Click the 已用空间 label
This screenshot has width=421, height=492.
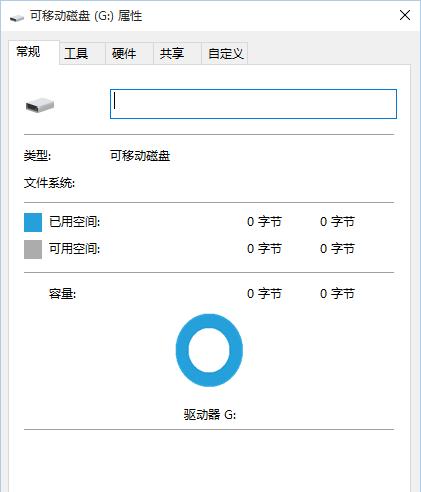(74, 222)
